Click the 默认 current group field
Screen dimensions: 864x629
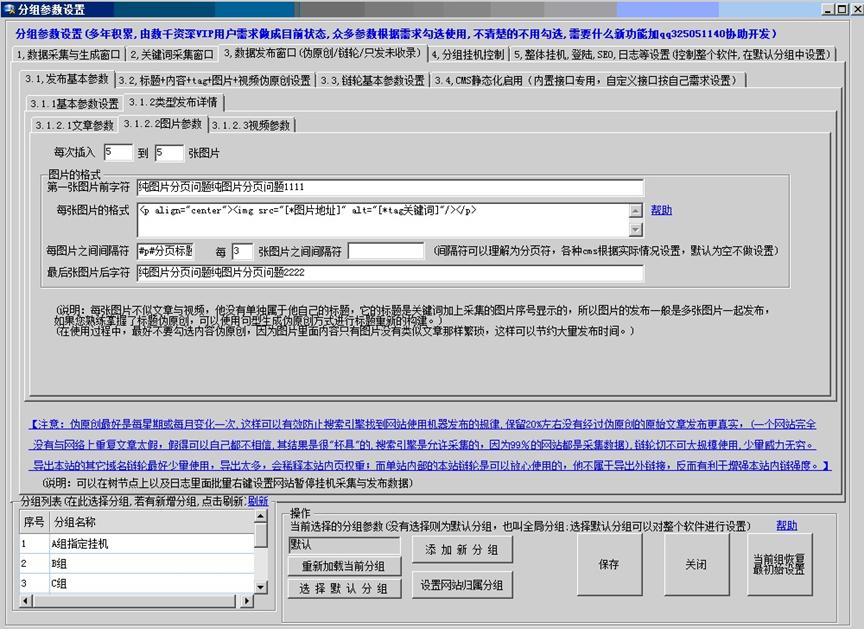[x=344, y=545]
